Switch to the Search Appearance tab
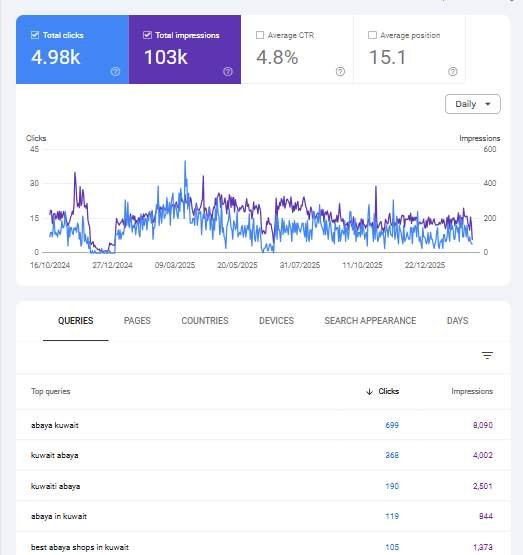Screen dimensions: 523x555 coord(370,321)
